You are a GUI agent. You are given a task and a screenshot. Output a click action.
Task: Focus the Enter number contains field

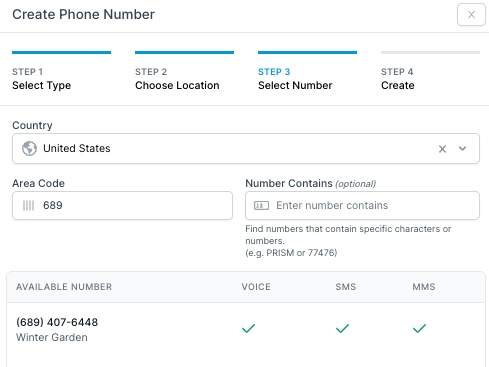(362, 205)
